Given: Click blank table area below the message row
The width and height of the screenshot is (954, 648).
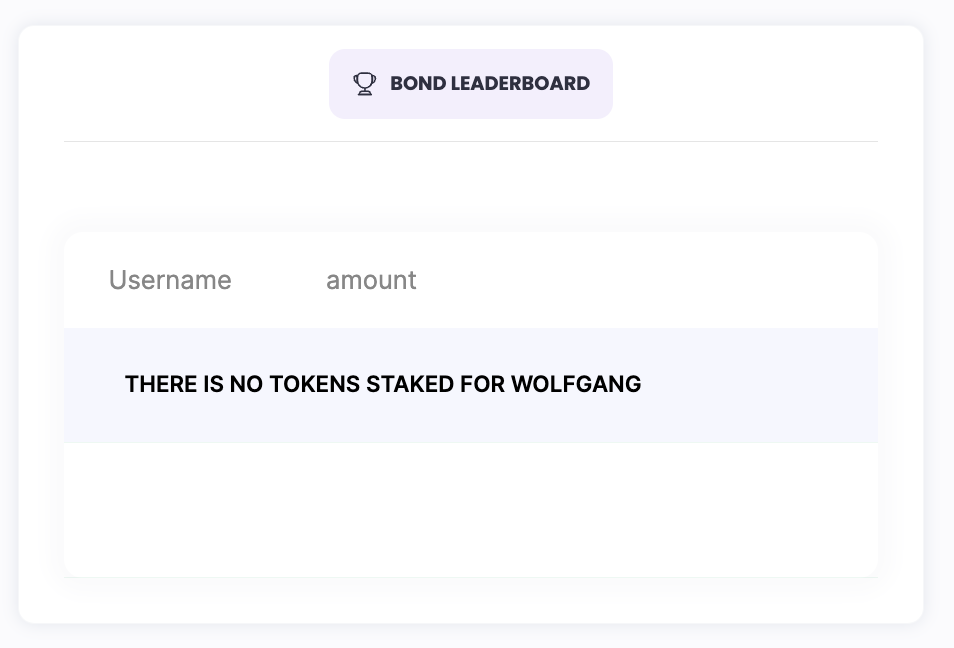Looking at the screenshot, I should 470,510.
